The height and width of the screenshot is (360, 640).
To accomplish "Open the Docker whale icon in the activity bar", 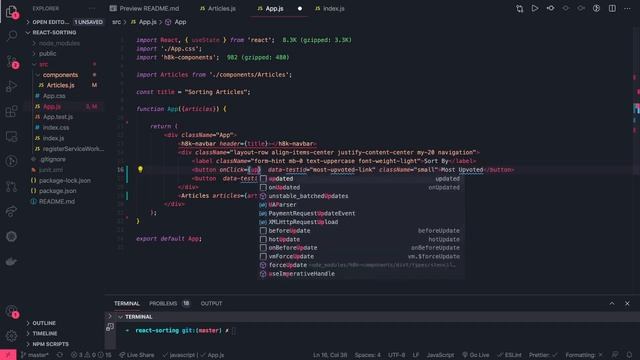I will point(11,261).
